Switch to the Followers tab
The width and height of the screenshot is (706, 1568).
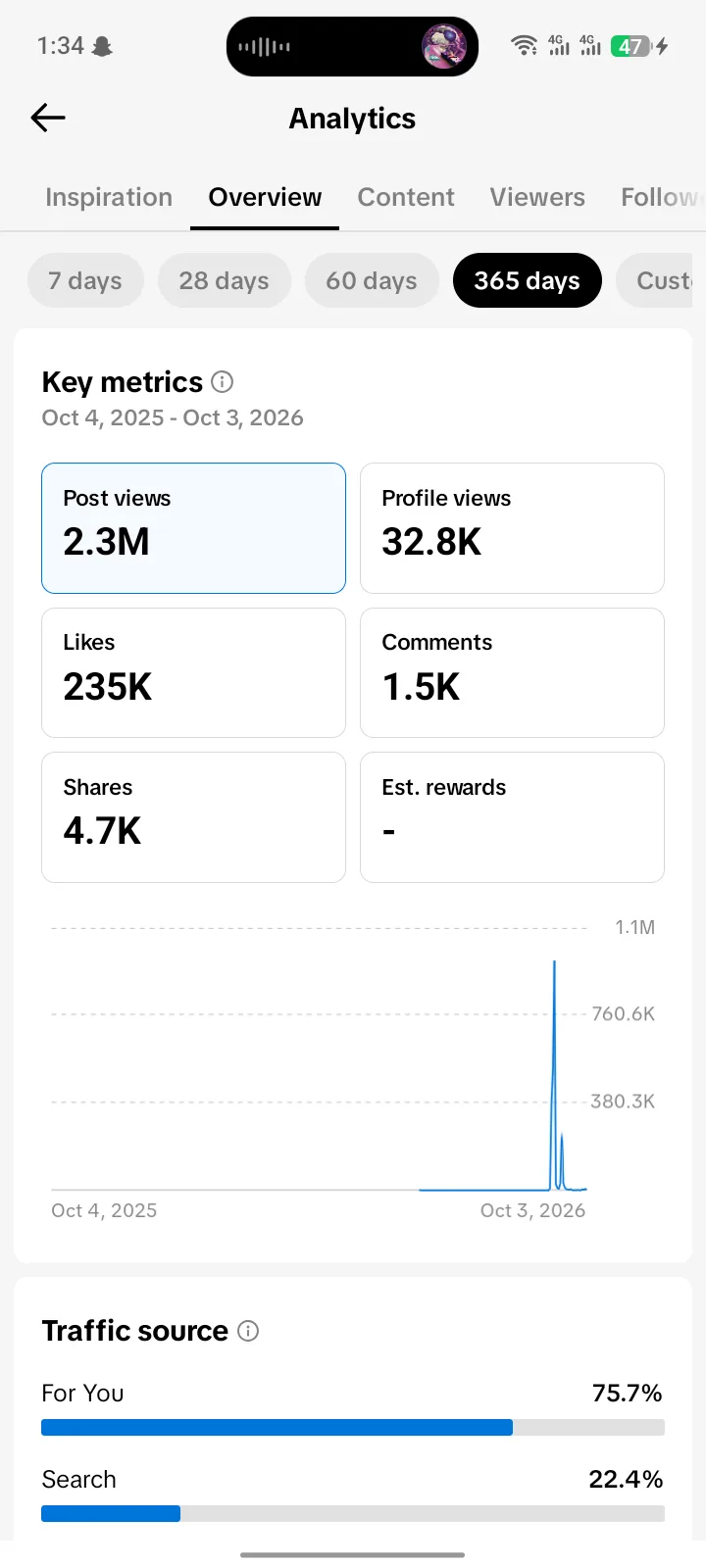click(662, 197)
